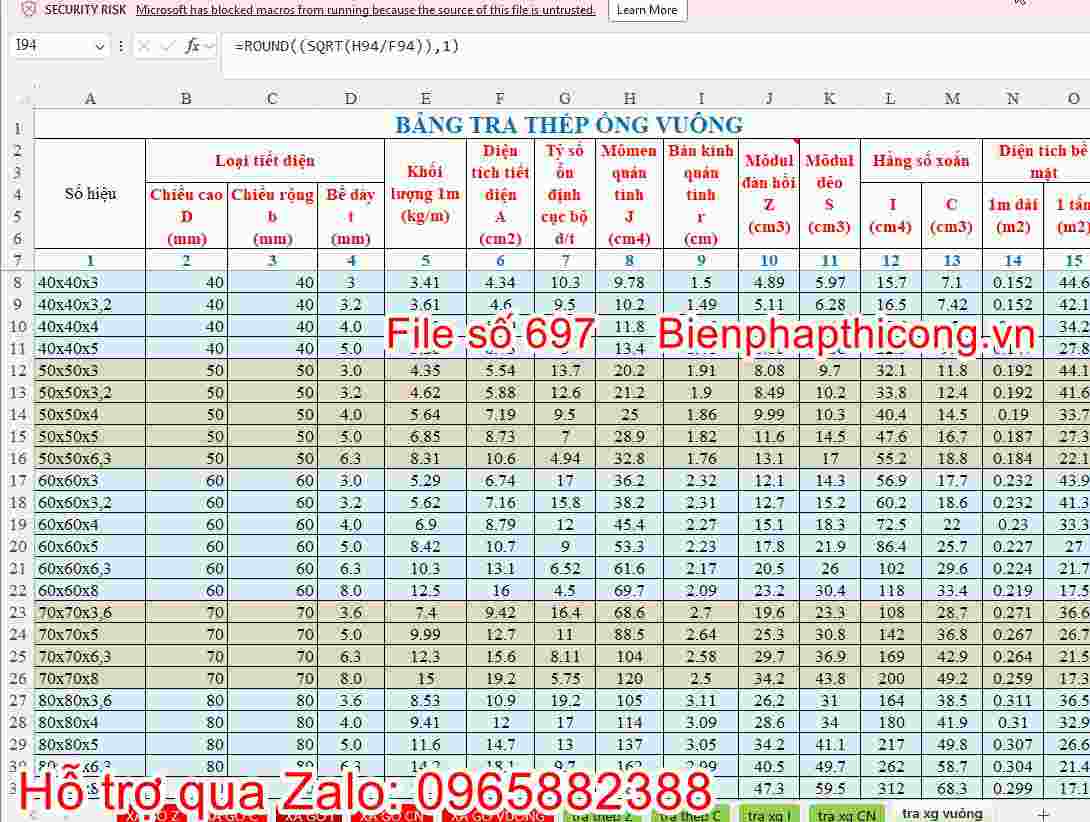The width and height of the screenshot is (1090, 822).
Task: Click the Learn More button on security warning
Action: [646, 10]
